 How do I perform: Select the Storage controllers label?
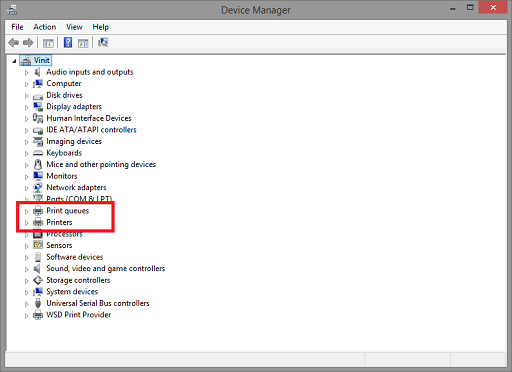78,280
